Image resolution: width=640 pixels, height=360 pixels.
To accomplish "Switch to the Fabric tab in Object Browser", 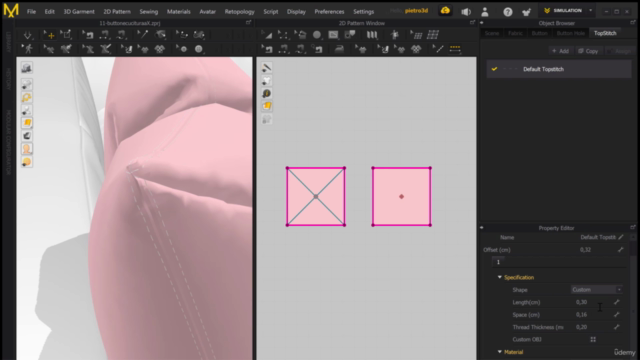I will 515,33.
